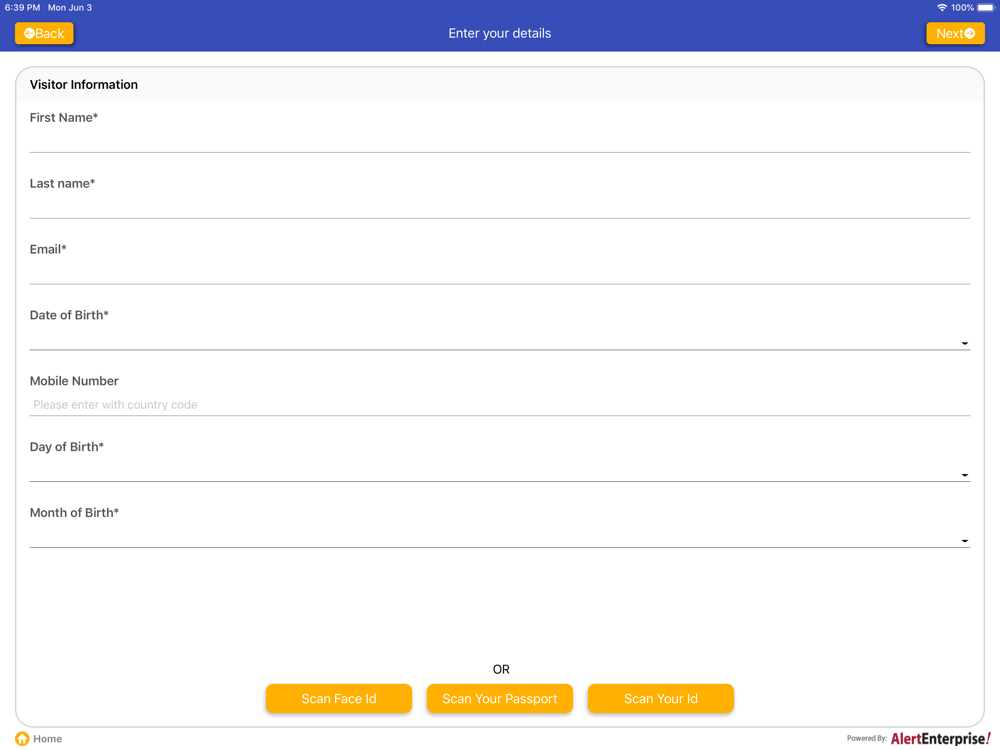Click the AlertEnterprise logo
Screen dimensions: 1000x750
(941, 739)
